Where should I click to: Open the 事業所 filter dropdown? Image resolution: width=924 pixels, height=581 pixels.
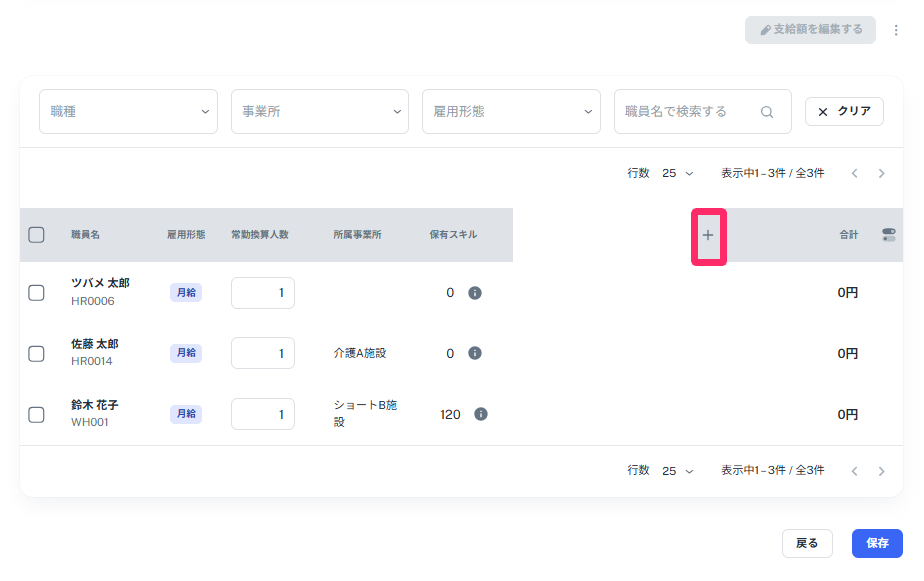[x=320, y=111]
